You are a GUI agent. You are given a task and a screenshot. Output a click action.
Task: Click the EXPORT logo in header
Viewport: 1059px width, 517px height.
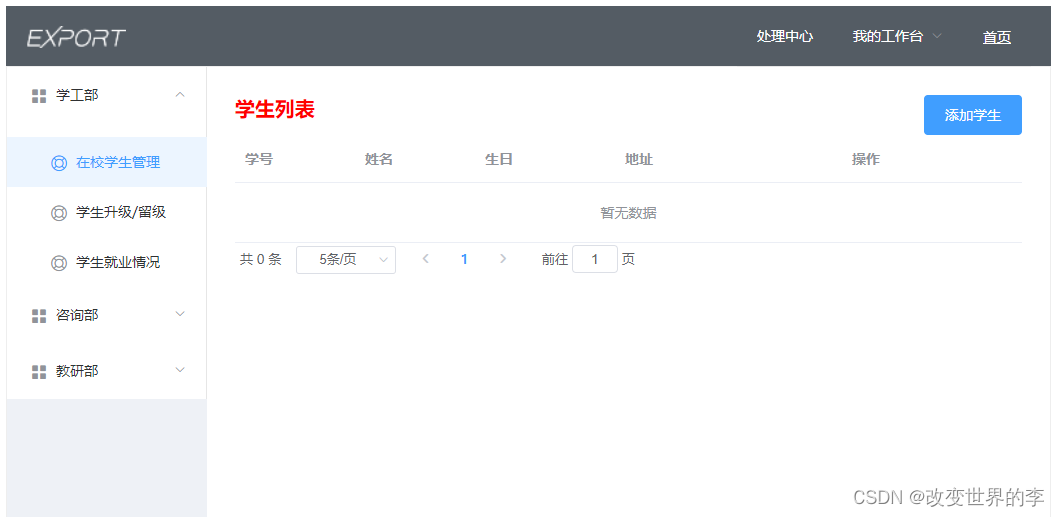tap(76, 37)
